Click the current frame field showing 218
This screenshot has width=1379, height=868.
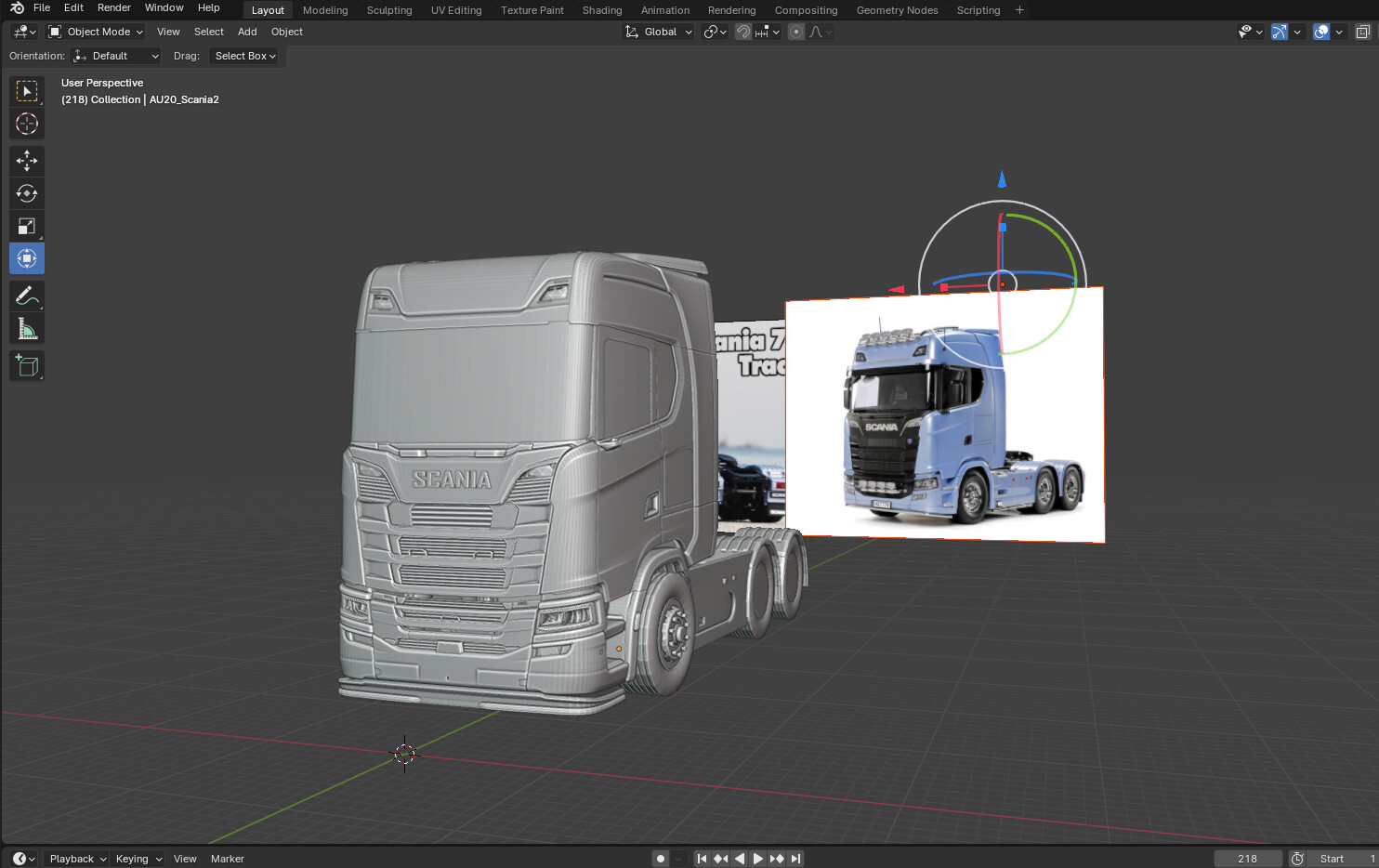coord(1247,858)
